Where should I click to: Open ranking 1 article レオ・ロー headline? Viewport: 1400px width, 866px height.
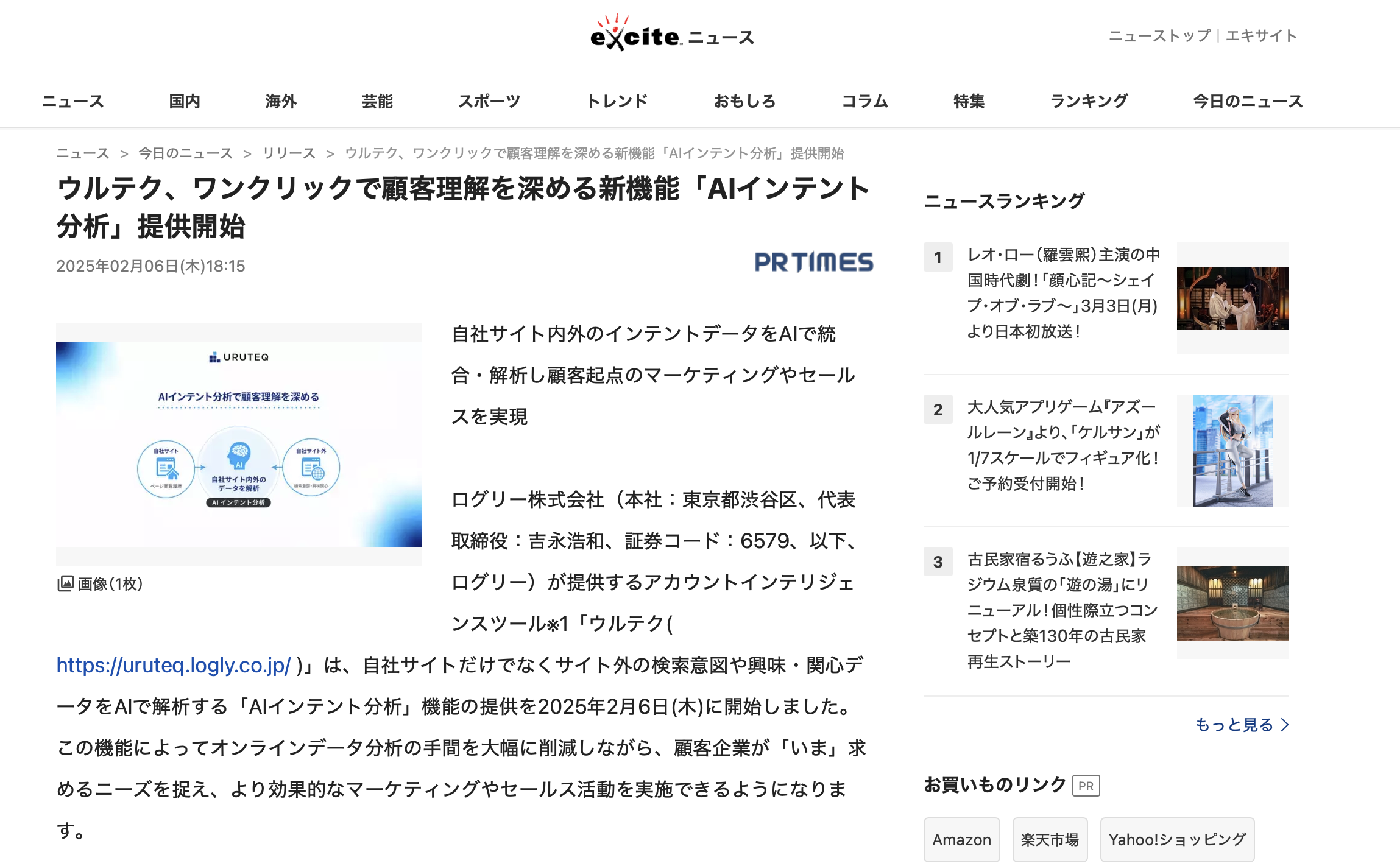[x=1064, y=293]
